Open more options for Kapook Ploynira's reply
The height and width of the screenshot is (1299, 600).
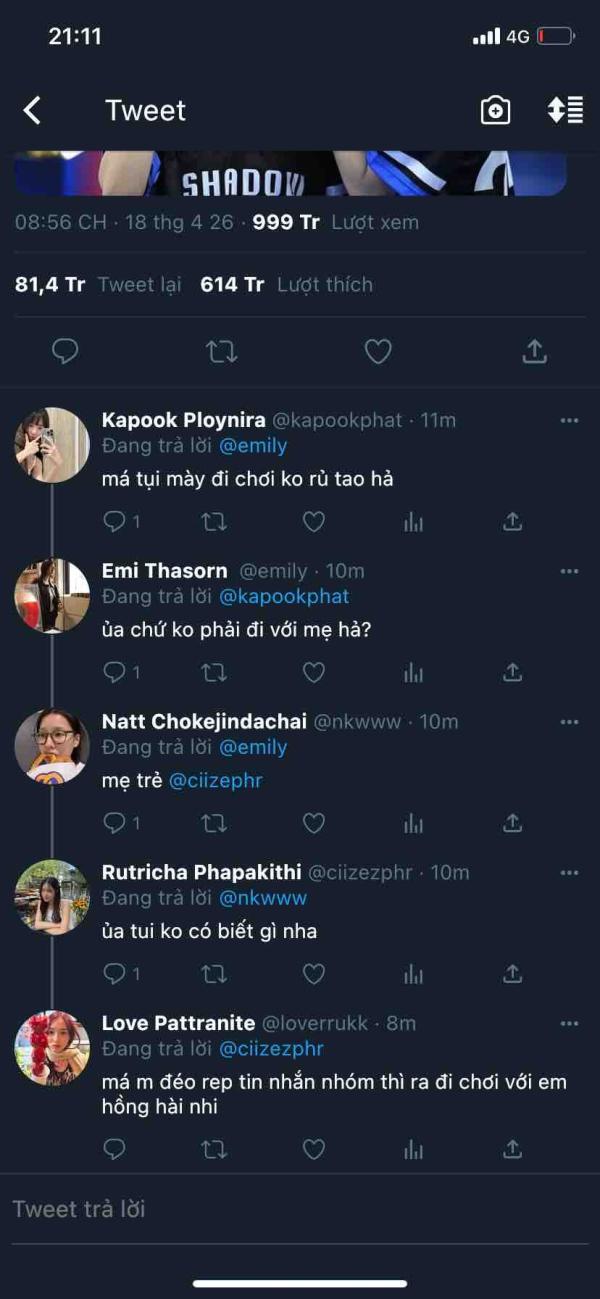tap(569, 421)
